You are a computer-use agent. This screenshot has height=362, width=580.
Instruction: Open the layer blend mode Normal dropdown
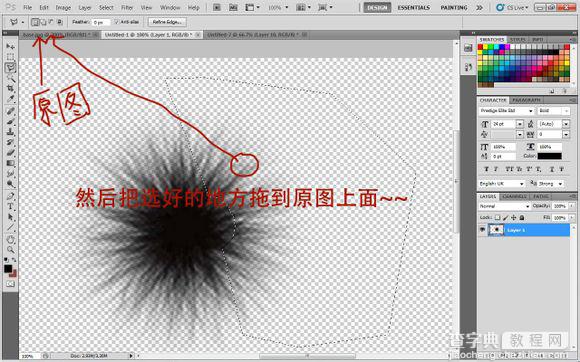504,206
